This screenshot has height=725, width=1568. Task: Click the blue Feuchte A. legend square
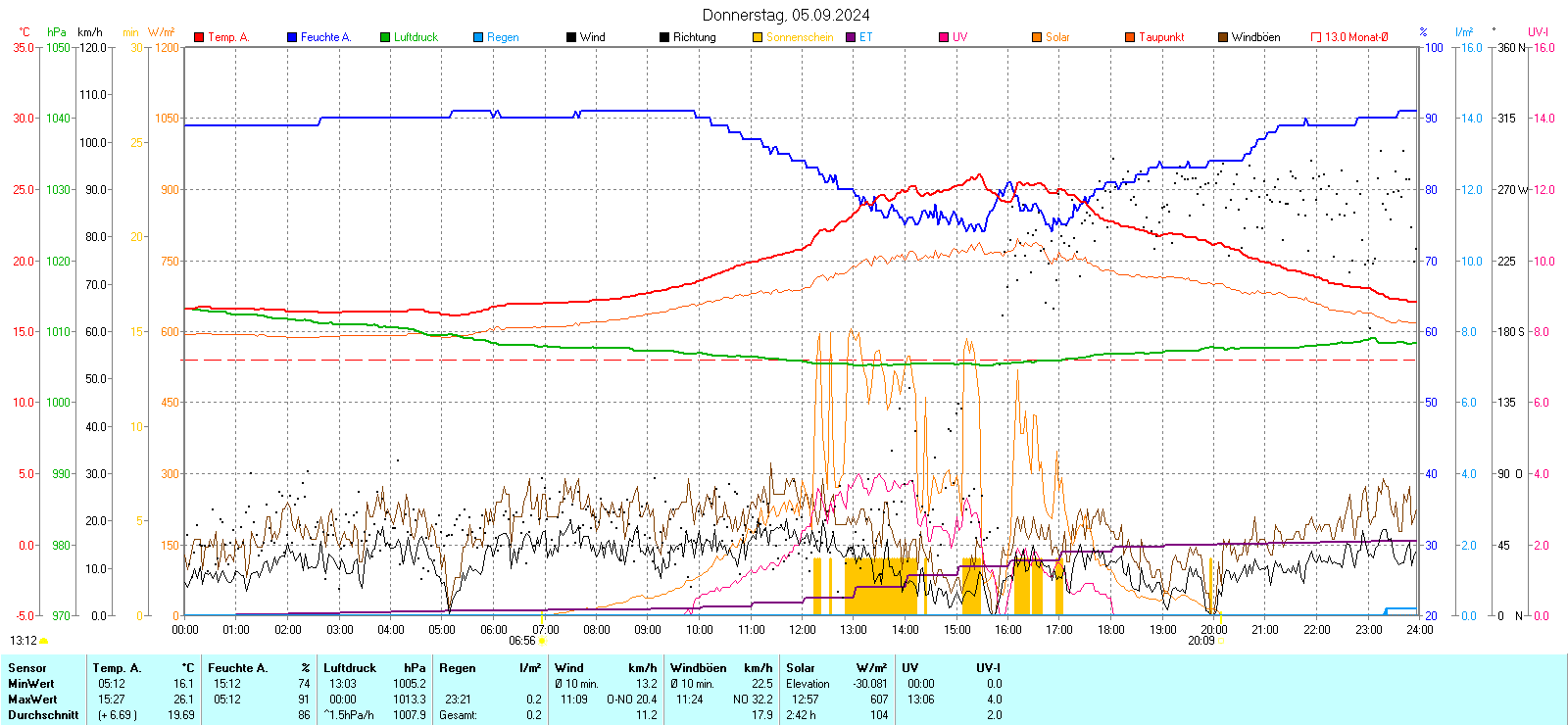click(x=292, y=37)
